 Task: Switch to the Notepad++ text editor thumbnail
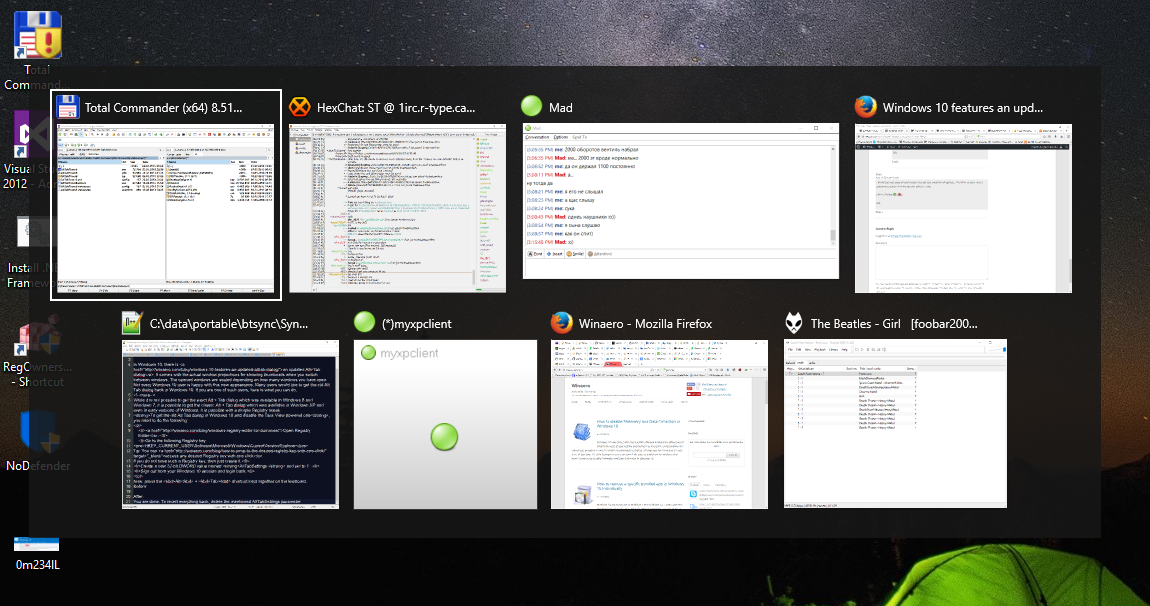click(x=228, y=424)
